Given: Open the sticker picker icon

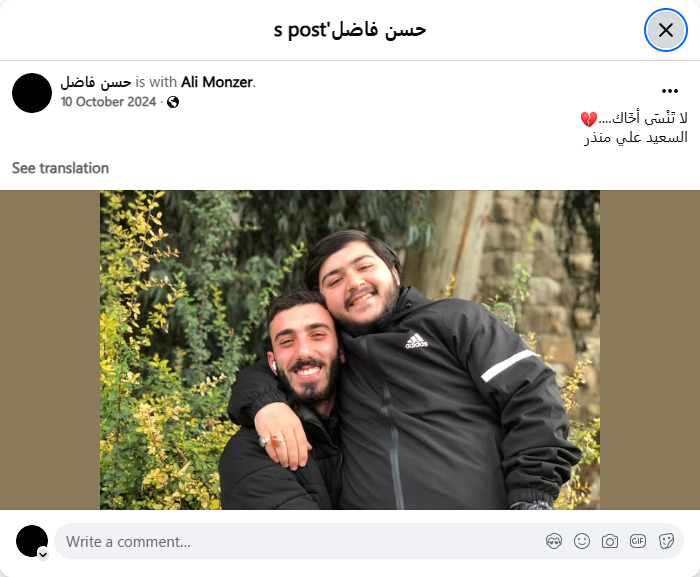Looking at the screenshot, I should click(x=666, y=541).
